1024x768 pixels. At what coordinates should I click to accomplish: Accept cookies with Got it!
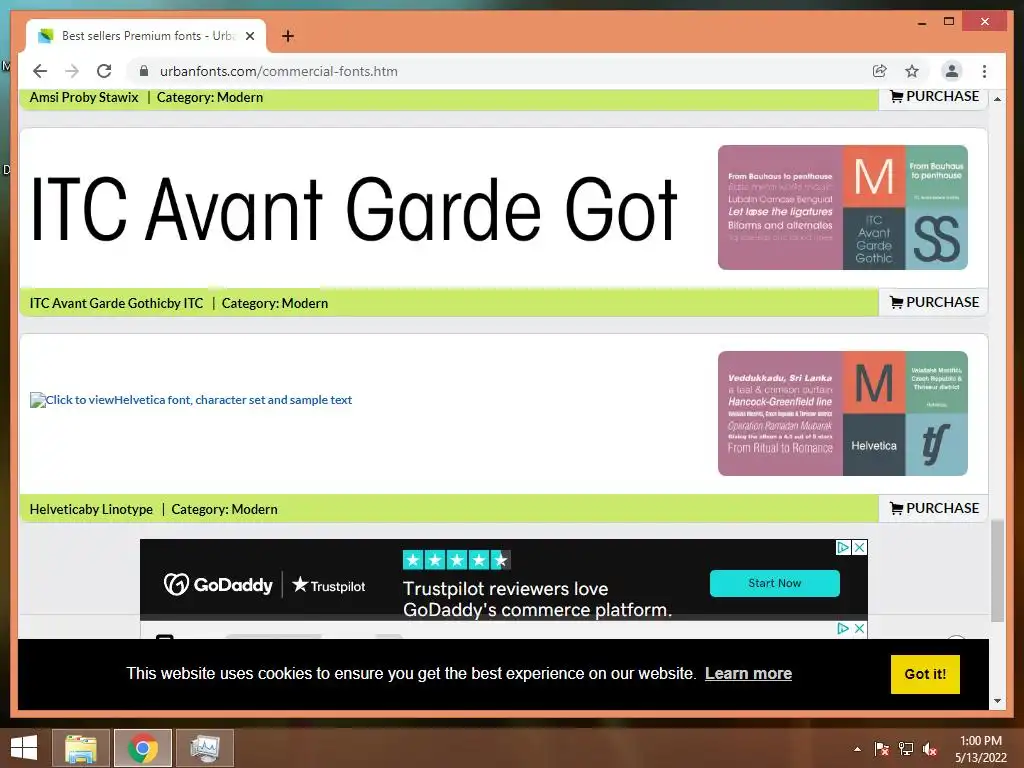tap(925, 674)
